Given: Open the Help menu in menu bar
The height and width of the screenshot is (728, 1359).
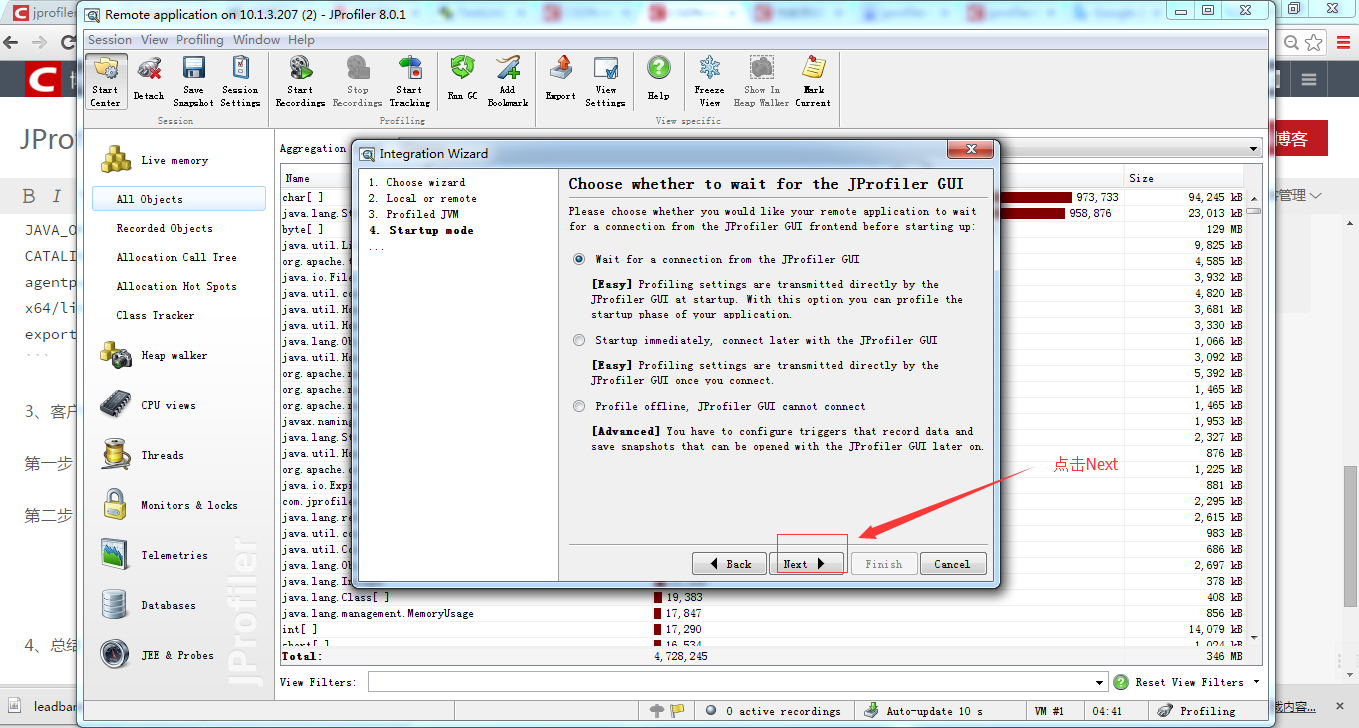Looking at the screenshot, I should click(301, 40).
